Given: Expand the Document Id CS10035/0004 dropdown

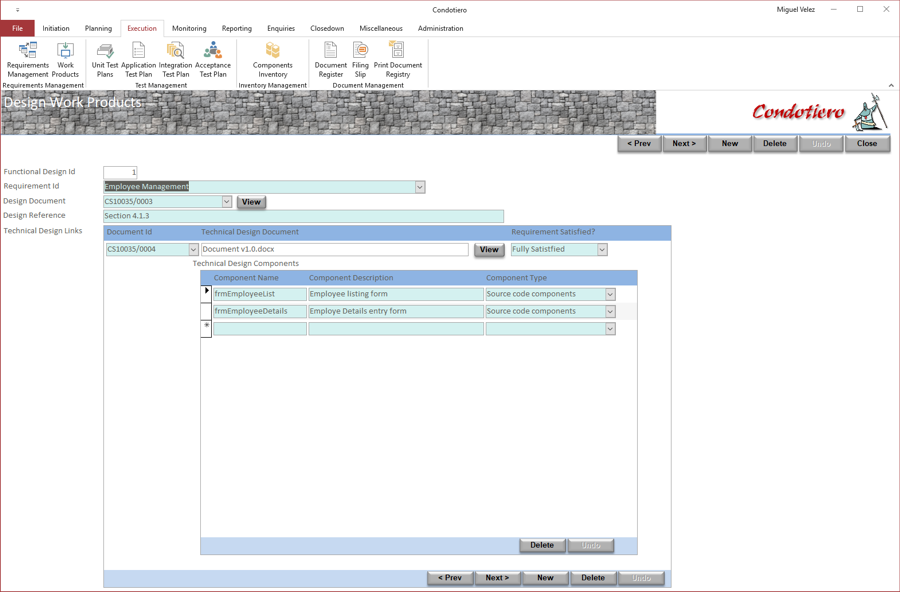Looking at the screenshot, I should (x=193, y=250).
